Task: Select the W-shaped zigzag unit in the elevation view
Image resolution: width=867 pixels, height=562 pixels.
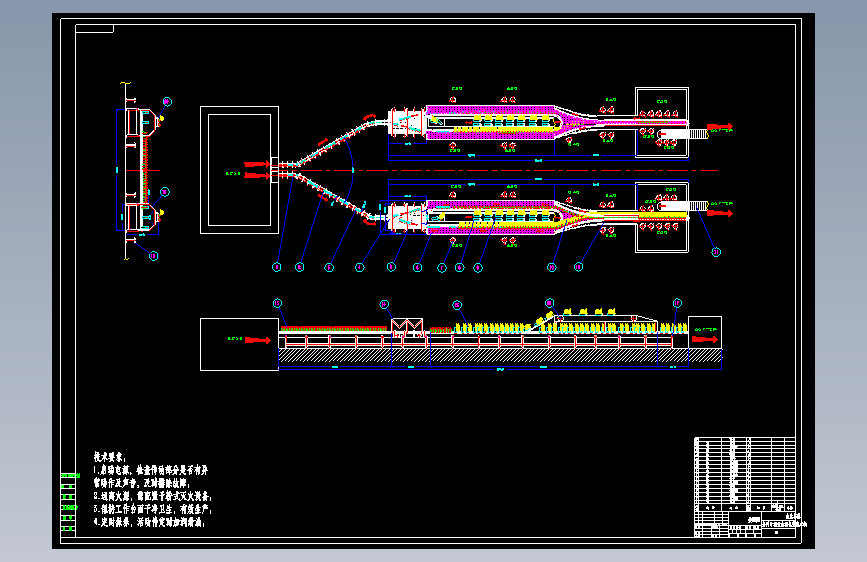Action: [407, 326]
